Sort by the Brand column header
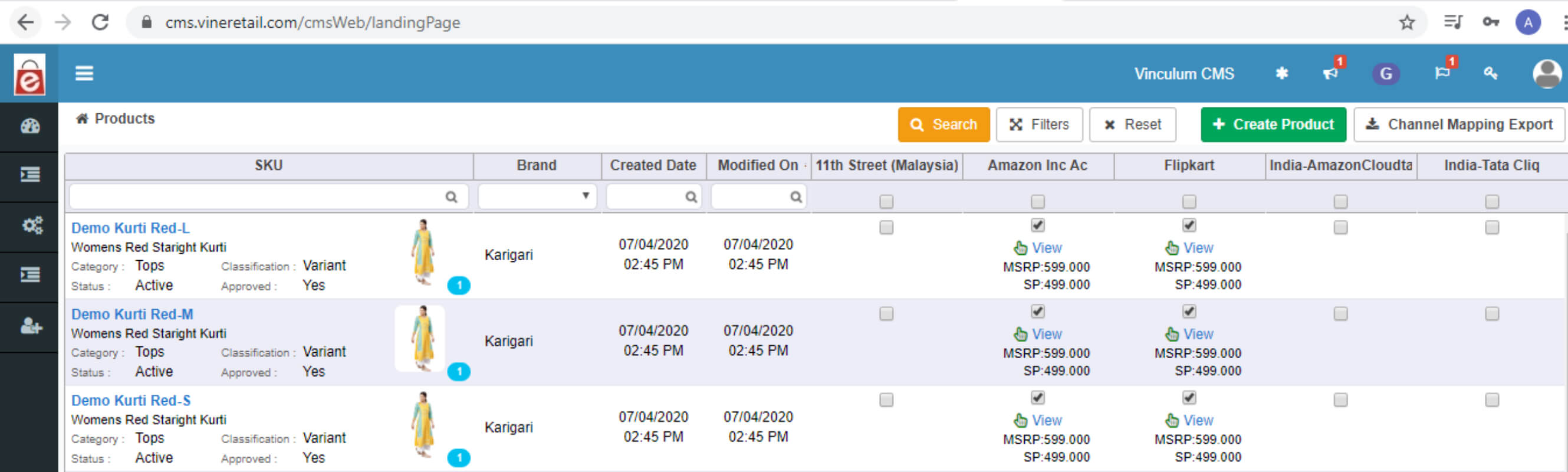1568x472 pixels. (x=537, y=166)
